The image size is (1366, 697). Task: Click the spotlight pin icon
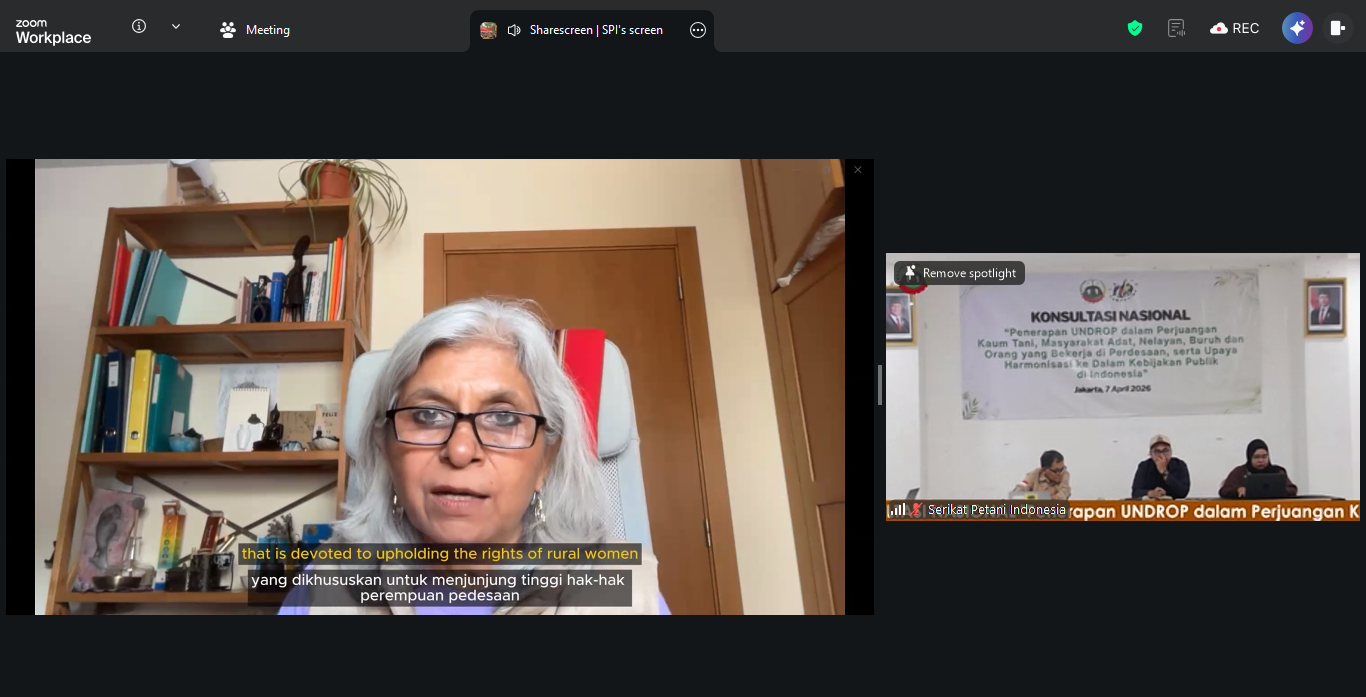[x=910, y=273]
